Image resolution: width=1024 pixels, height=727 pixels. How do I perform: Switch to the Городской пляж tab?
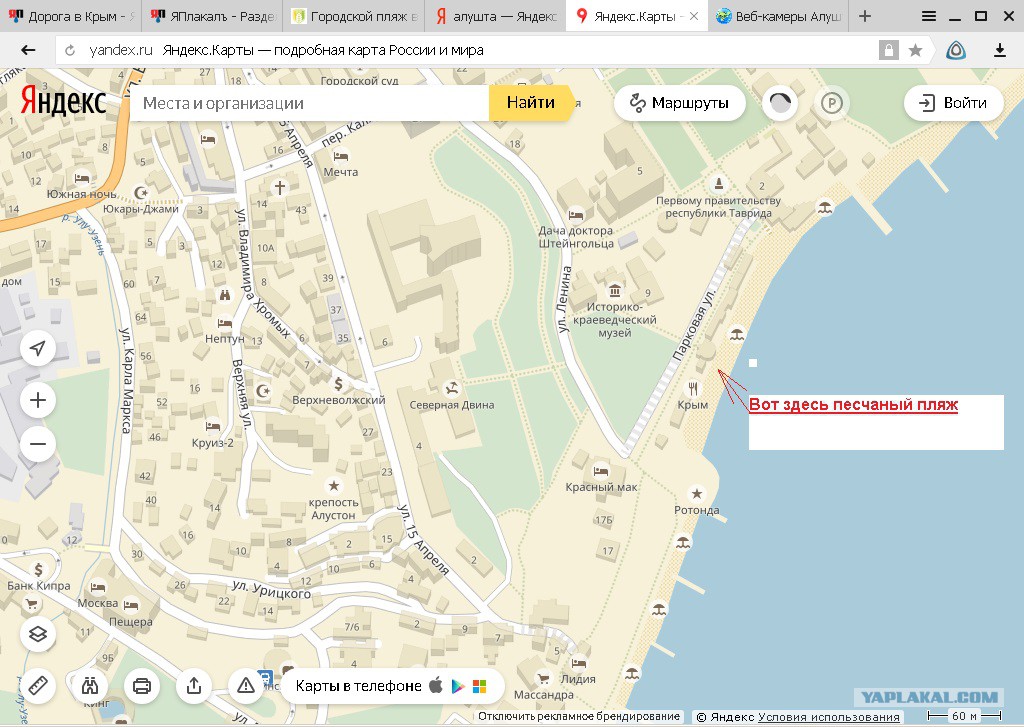click(353, 16)
